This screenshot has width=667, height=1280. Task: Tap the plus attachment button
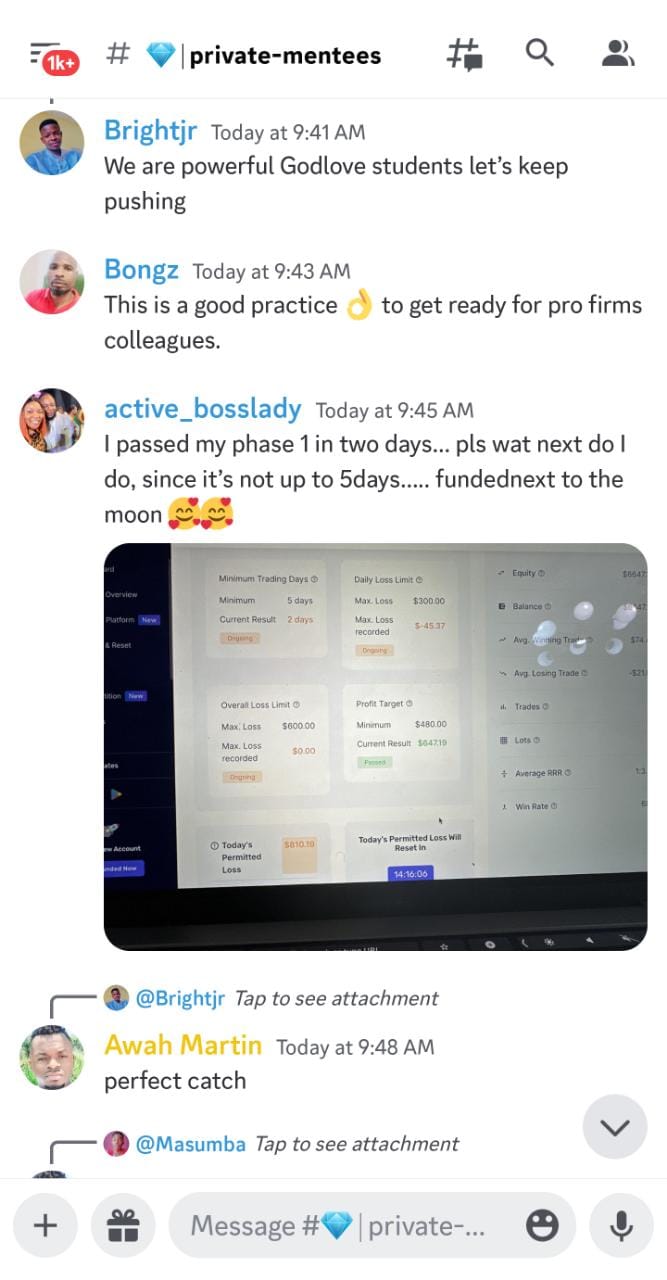click(x=45, y=1225)
